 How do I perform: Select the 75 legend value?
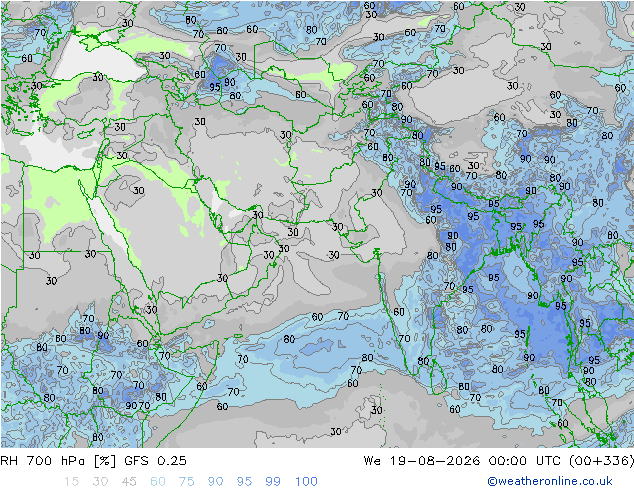[187, 481]
